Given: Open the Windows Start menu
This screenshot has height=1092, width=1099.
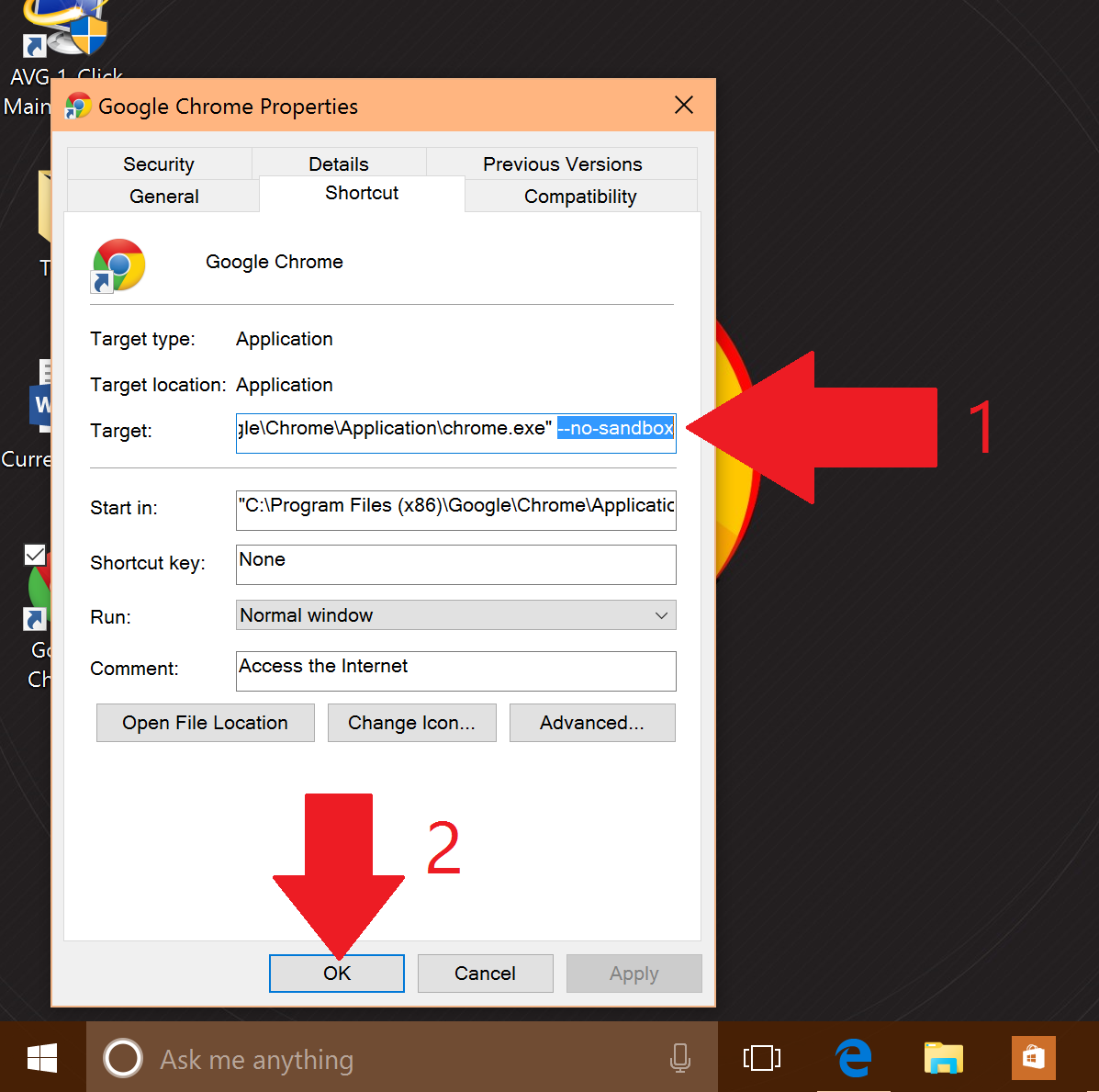Looking at the screenshot, I should (x=42, y=1058).
